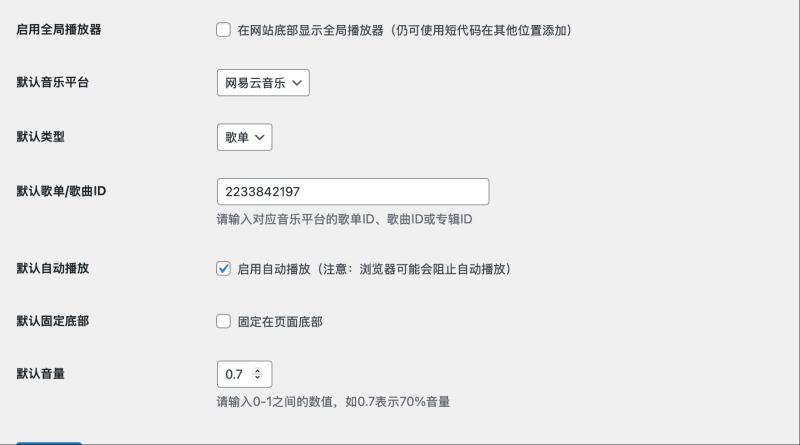Click the ID help text below the field
The width and height of the screenshot is (800, 445).
(344, 219)
